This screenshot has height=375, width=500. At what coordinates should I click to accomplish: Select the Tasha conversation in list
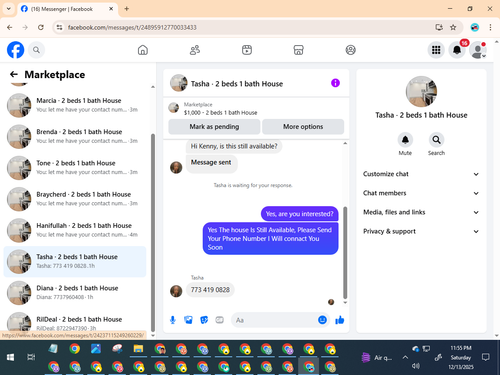(x=75, y=262)
